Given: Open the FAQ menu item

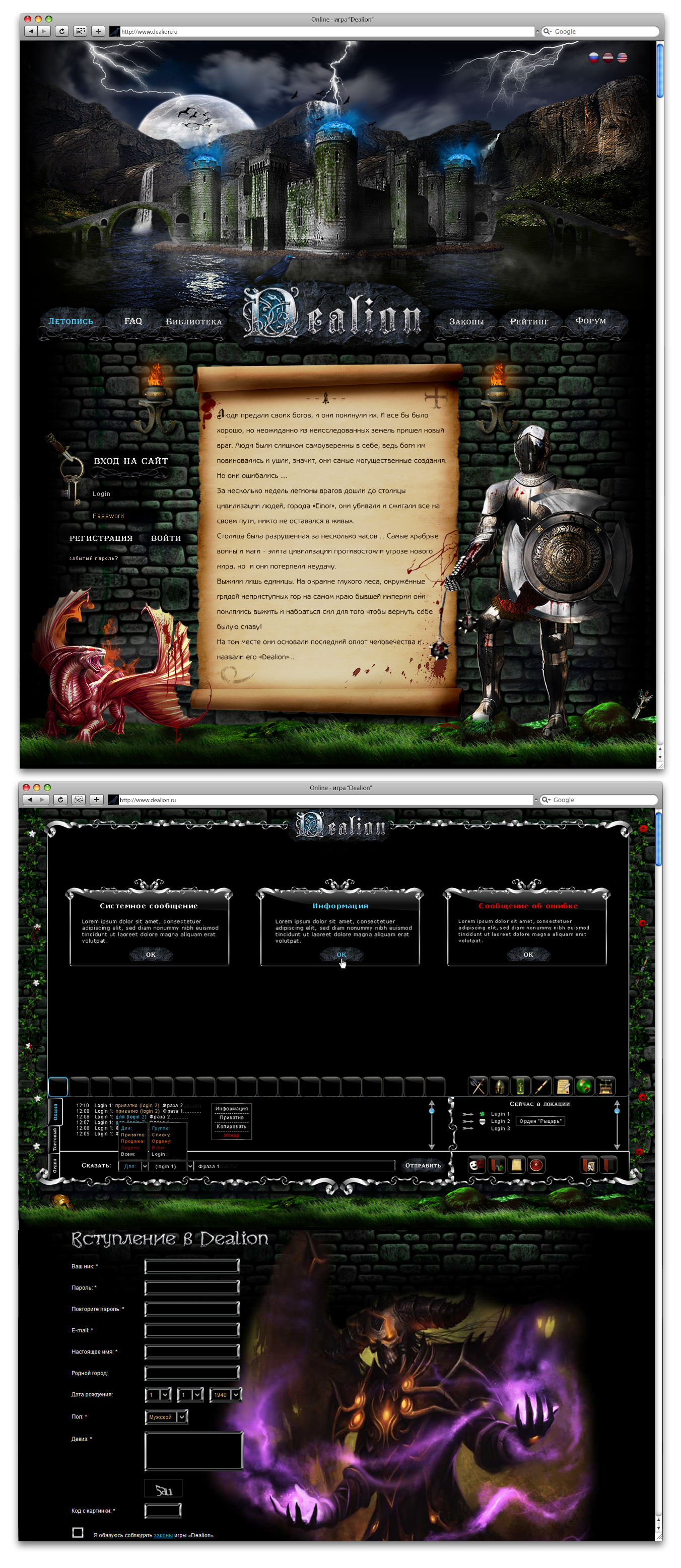Looking at the screenshot, I should tap(133, 321).
